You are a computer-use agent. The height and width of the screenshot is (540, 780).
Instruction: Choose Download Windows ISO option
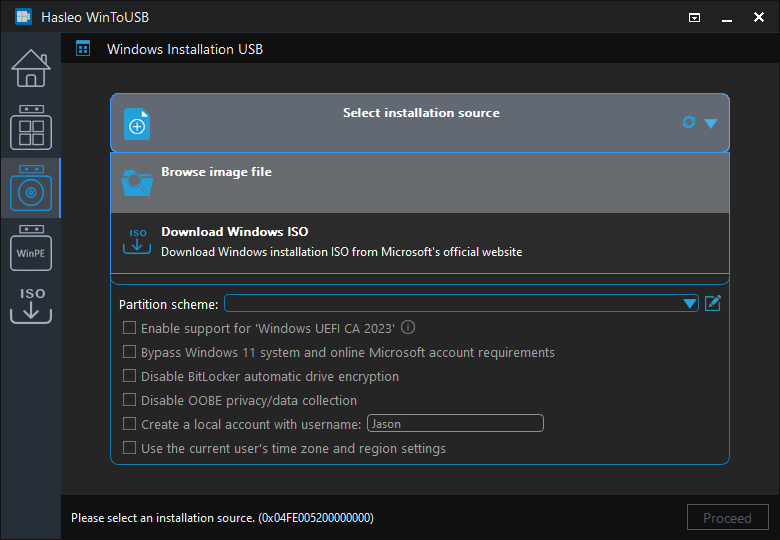(420, 243)
